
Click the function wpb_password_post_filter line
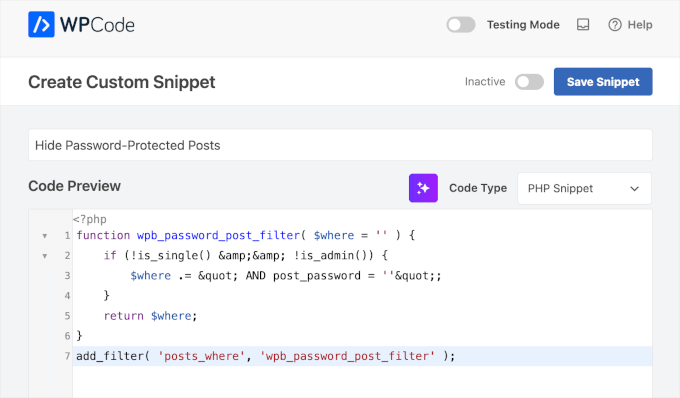[245, 235]
